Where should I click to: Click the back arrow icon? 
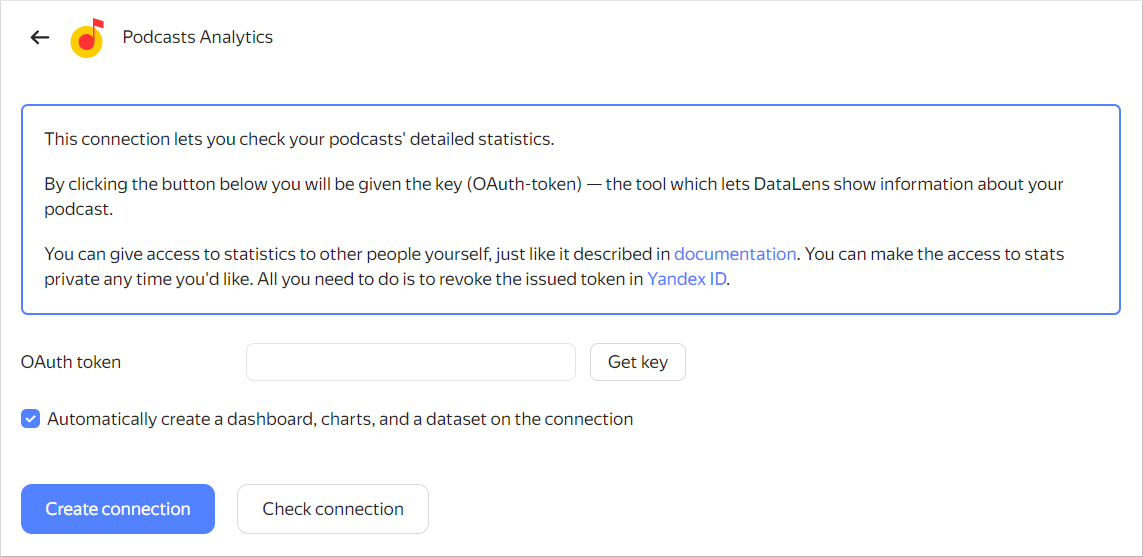[40, 38]
